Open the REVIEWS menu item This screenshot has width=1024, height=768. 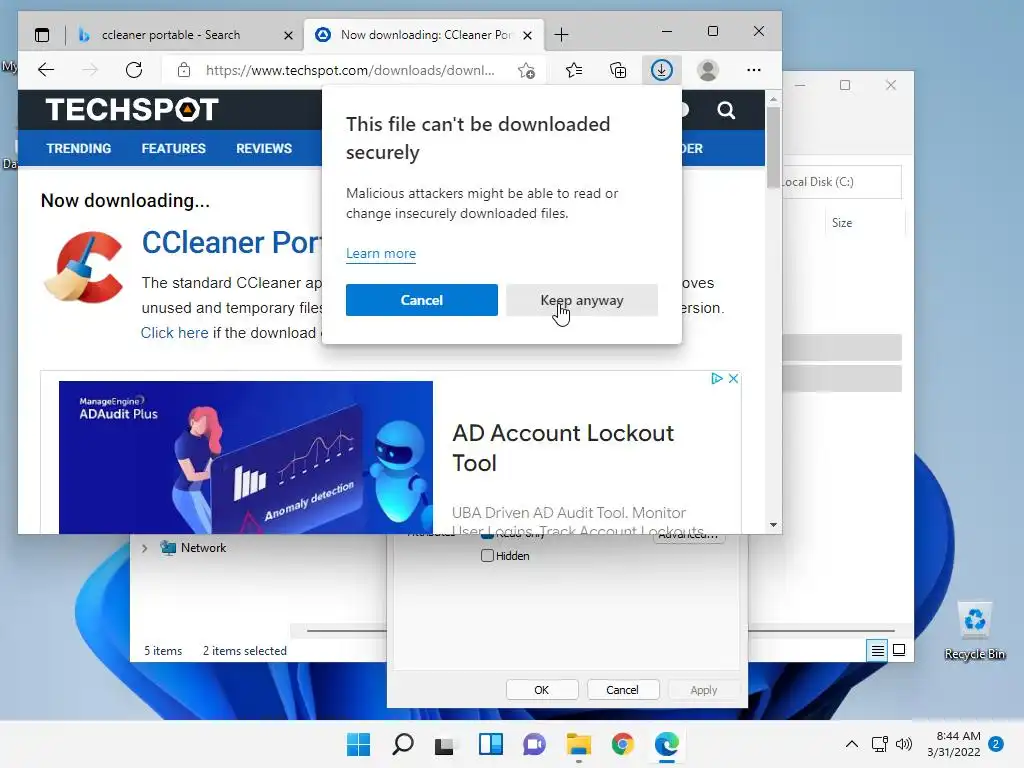(x=264, y=148)
